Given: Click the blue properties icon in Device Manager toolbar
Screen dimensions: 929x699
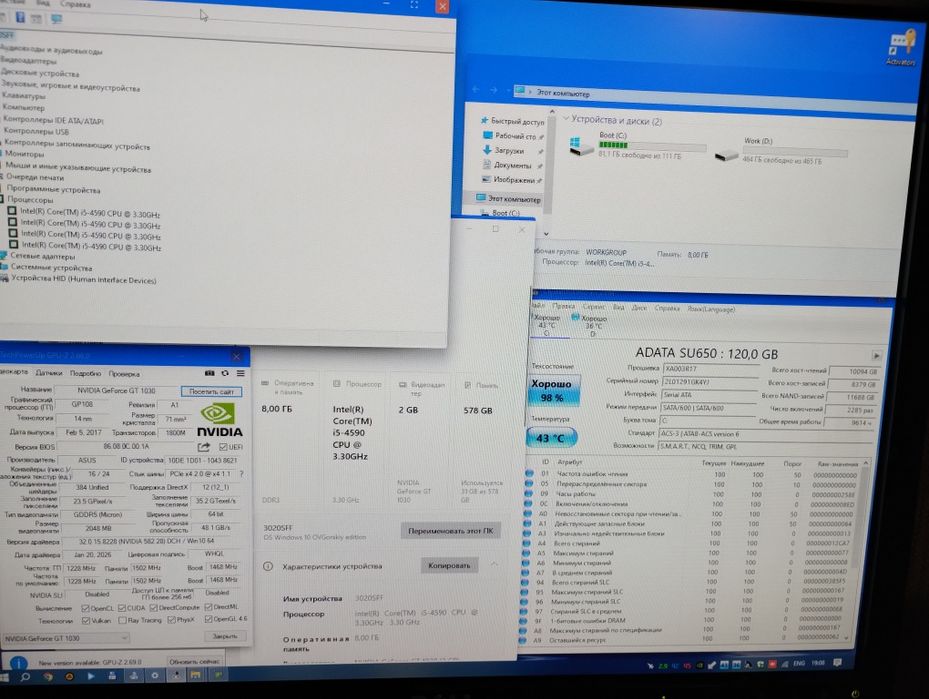Looking at the screenshot, I should [x=20, y=17].
